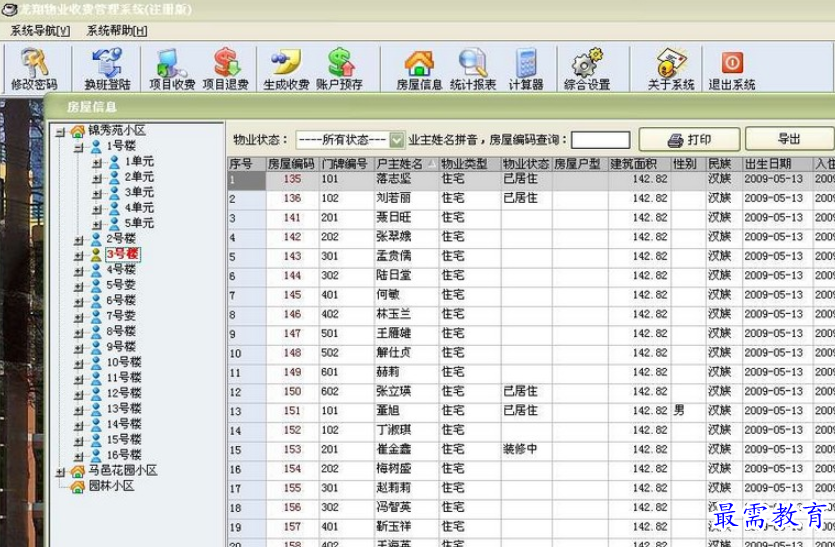Open 关于系统 from the toolbar
The image size is (835, 547).
pos(670,69)
